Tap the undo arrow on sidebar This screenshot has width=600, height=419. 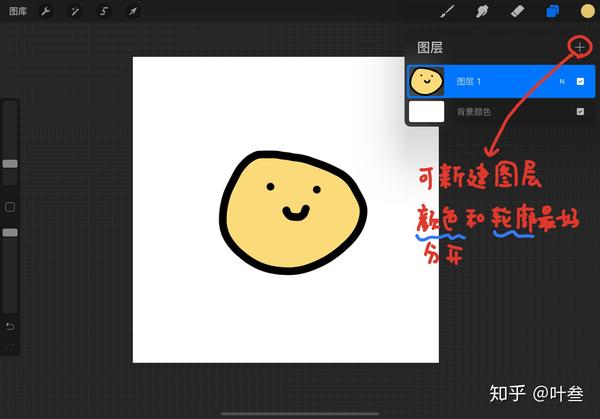10,326
